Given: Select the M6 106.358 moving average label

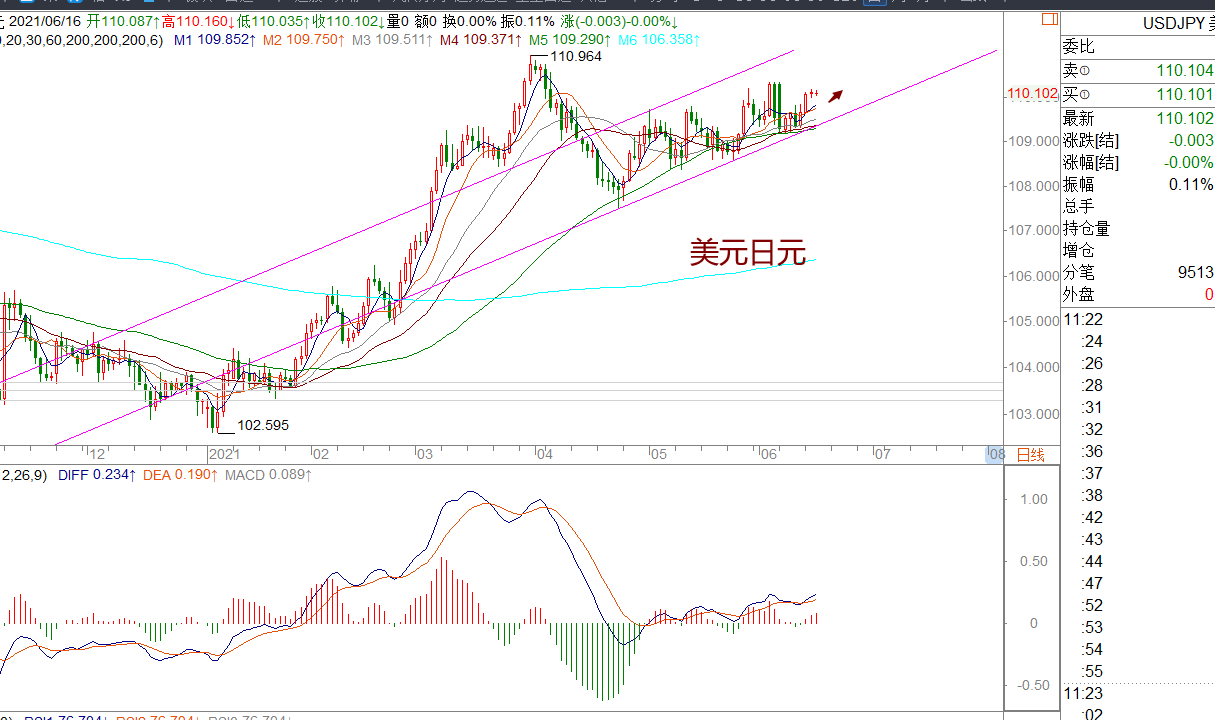Looking at the screenshot, I should click(x=659, y=40).
